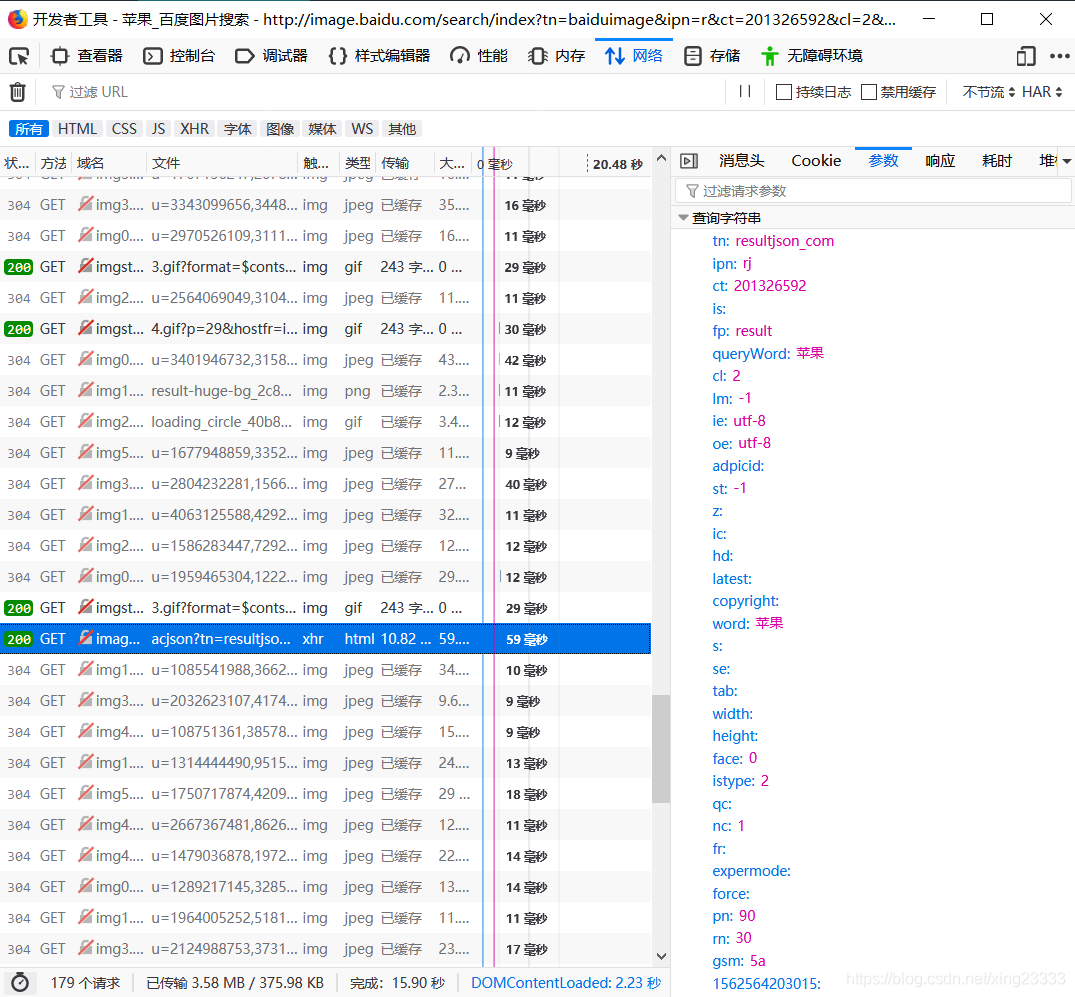The height and width of the screenshot is (997, 1075).
Task: Collapse the 查询字符串 section
Action: coord(683,217)
